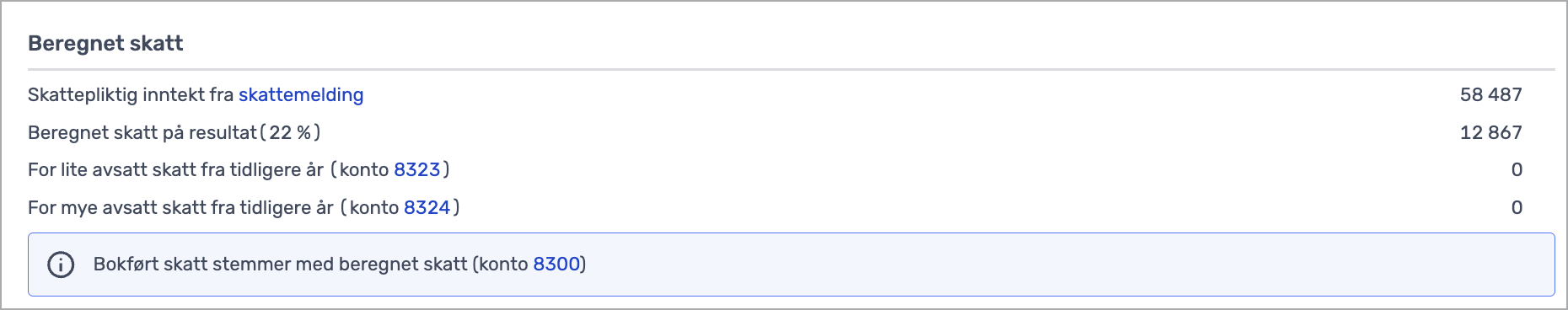Image resolution: width=1568 pixels, height=310 pixels.
Task: Click the 0 value on konto 8323 row
Action: pyautogui.click(x=1517, y=169)
